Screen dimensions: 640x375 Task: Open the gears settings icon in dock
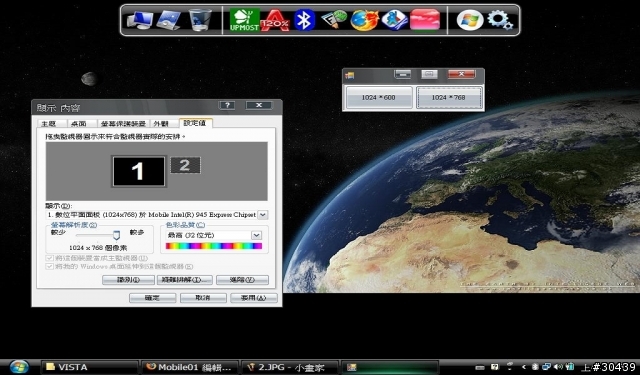point(500,20)
